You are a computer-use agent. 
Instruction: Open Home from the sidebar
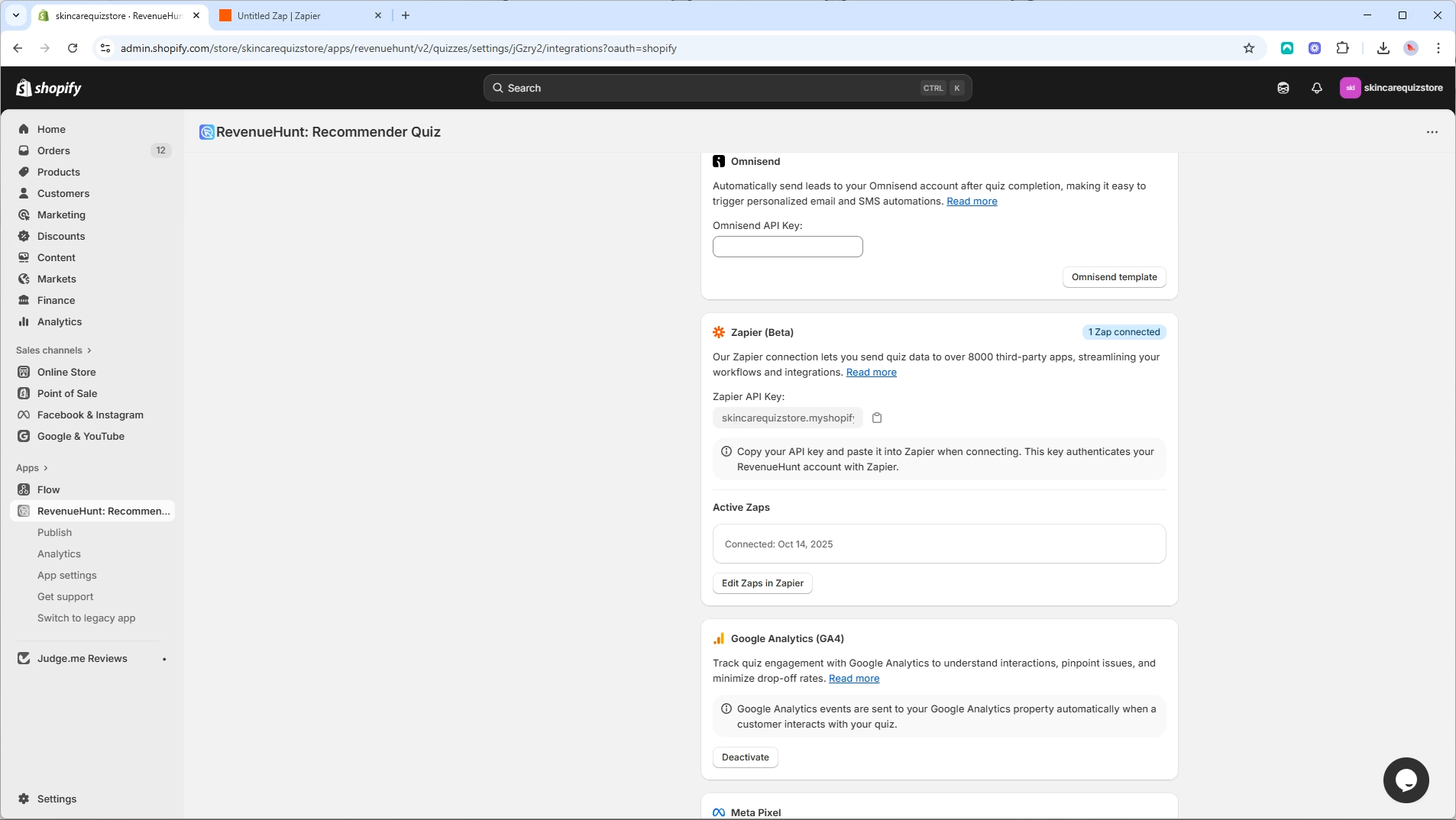click(51, 129)
